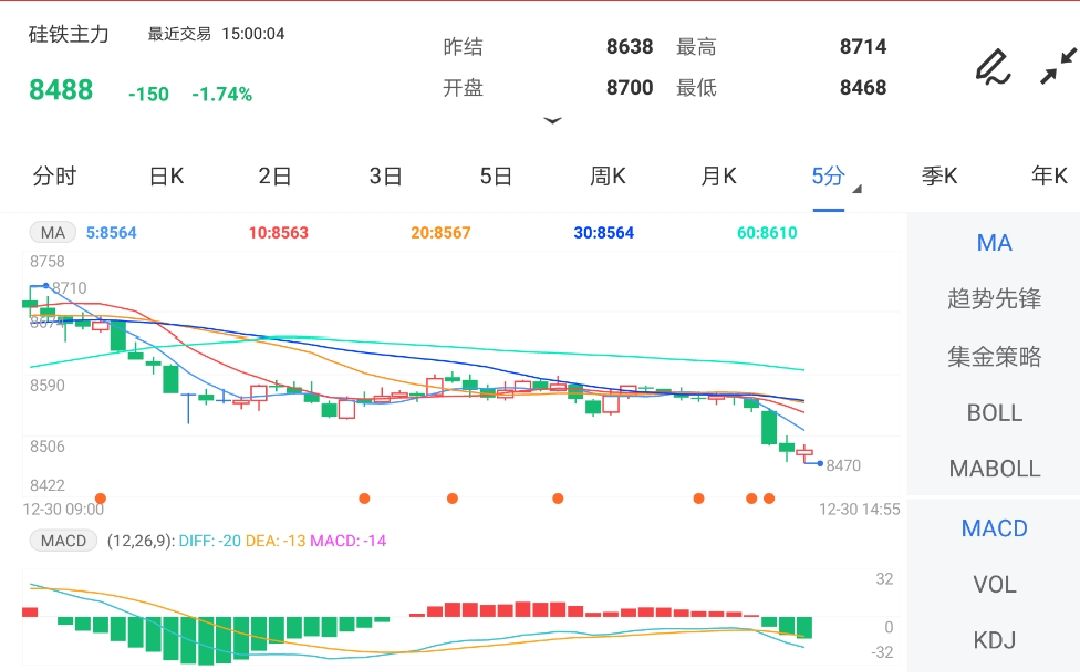Switch to 季K chart tab
The width and height of the screenshot is (1080, 672).
click(939, 176)
